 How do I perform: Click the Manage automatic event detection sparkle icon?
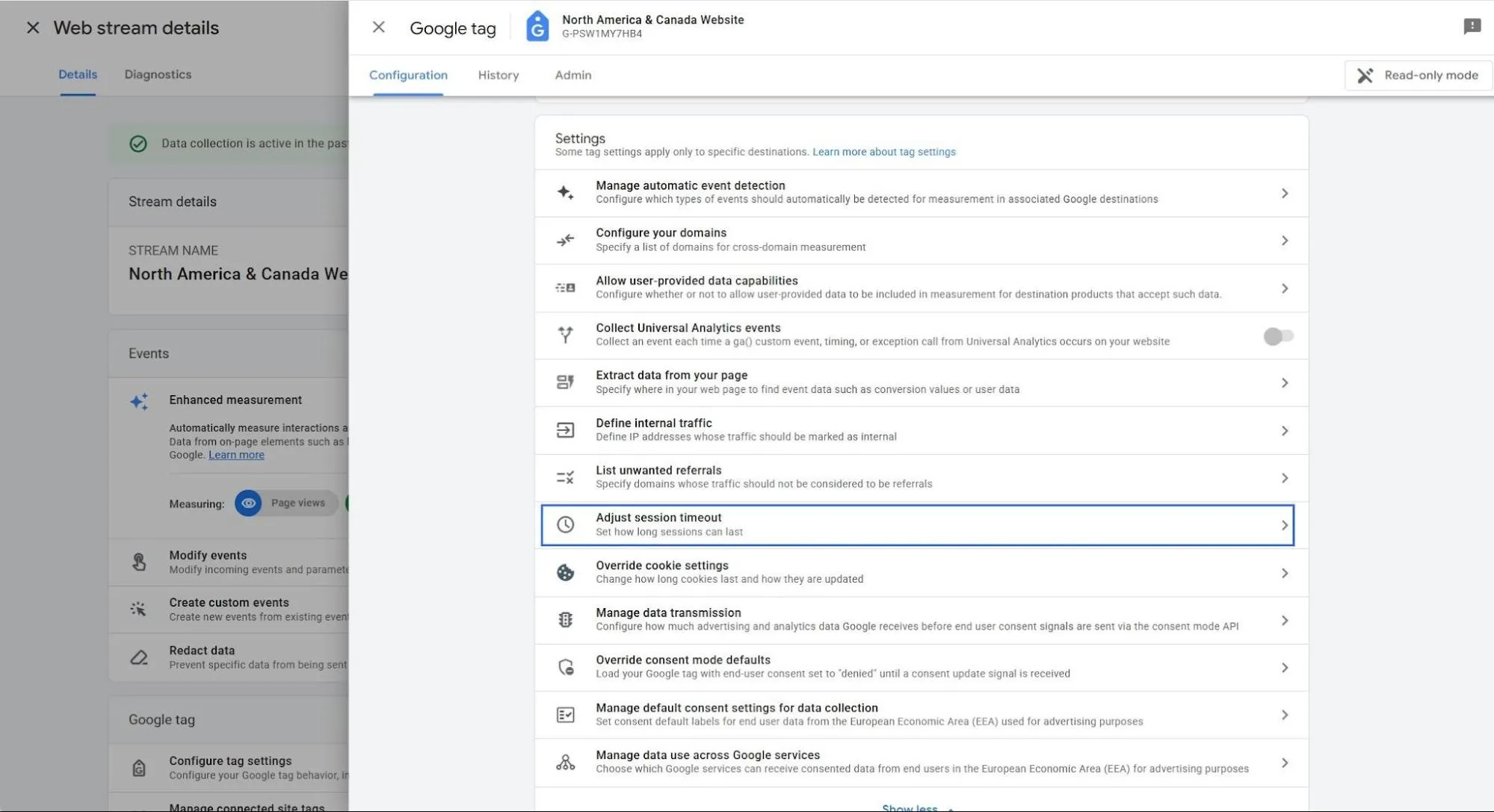tap(566, 193)
